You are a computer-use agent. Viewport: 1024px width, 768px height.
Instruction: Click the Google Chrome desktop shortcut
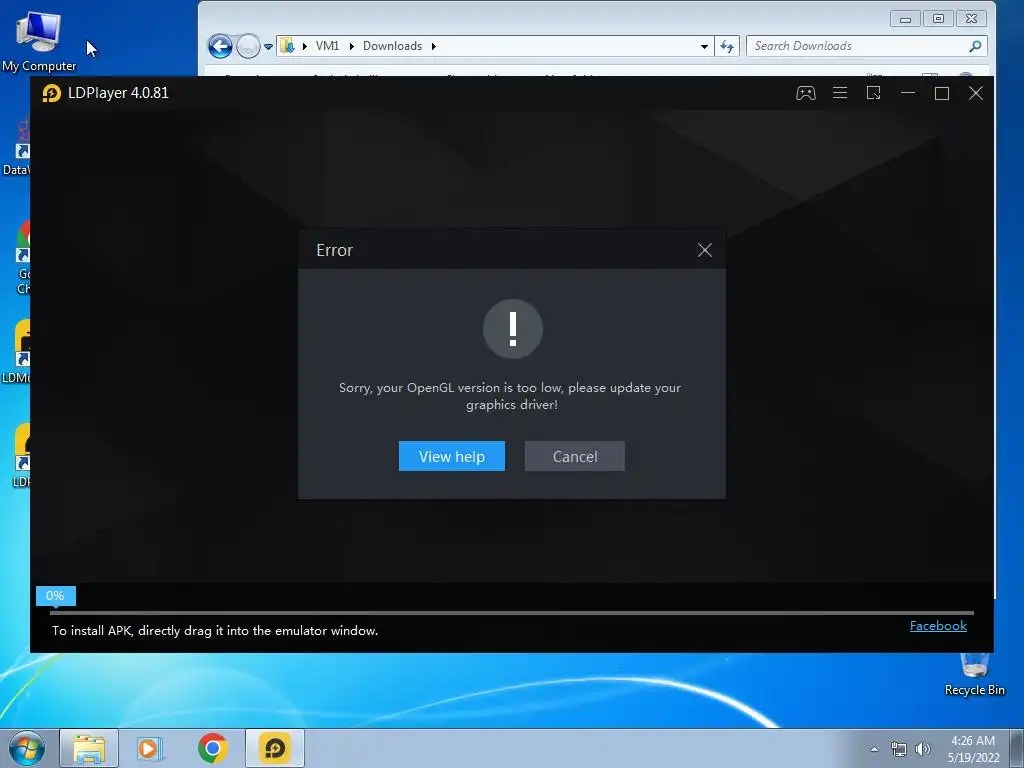tap(22, 257)
